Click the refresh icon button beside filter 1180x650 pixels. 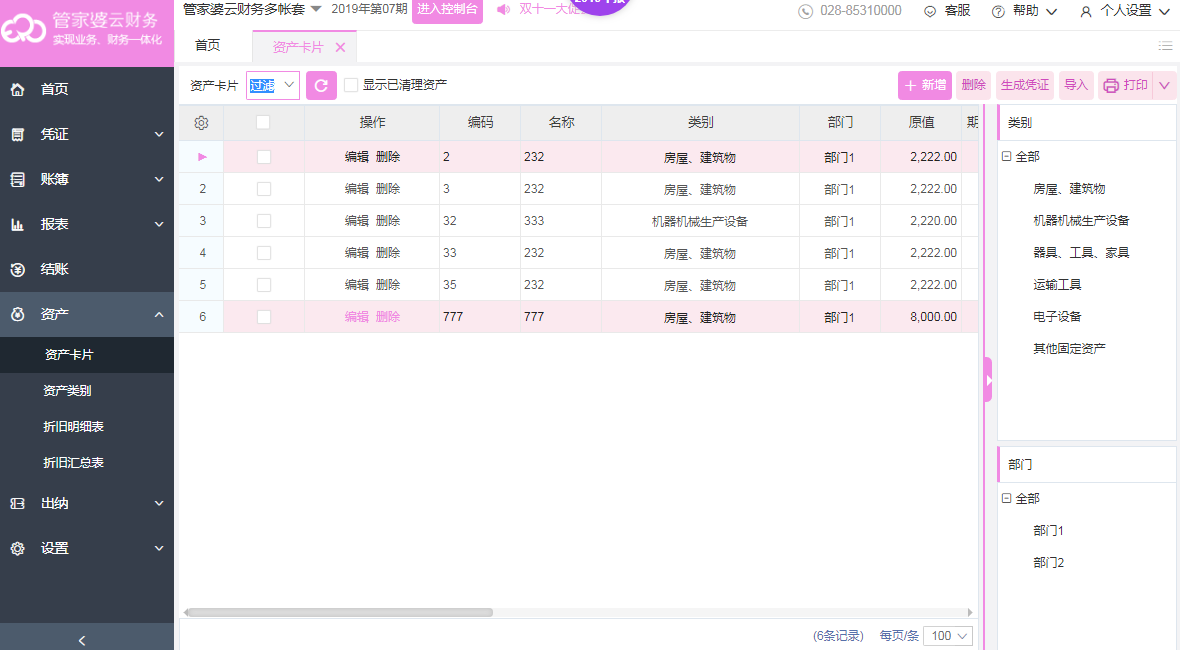(321, 86)
